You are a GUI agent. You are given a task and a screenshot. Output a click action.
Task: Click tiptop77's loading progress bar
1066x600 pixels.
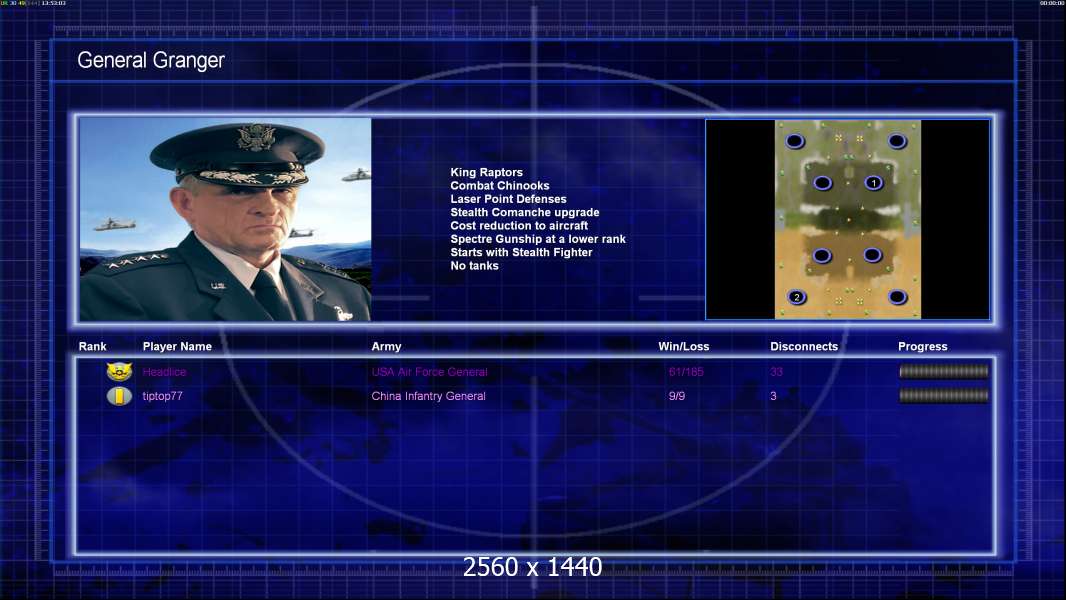(944, 395)
